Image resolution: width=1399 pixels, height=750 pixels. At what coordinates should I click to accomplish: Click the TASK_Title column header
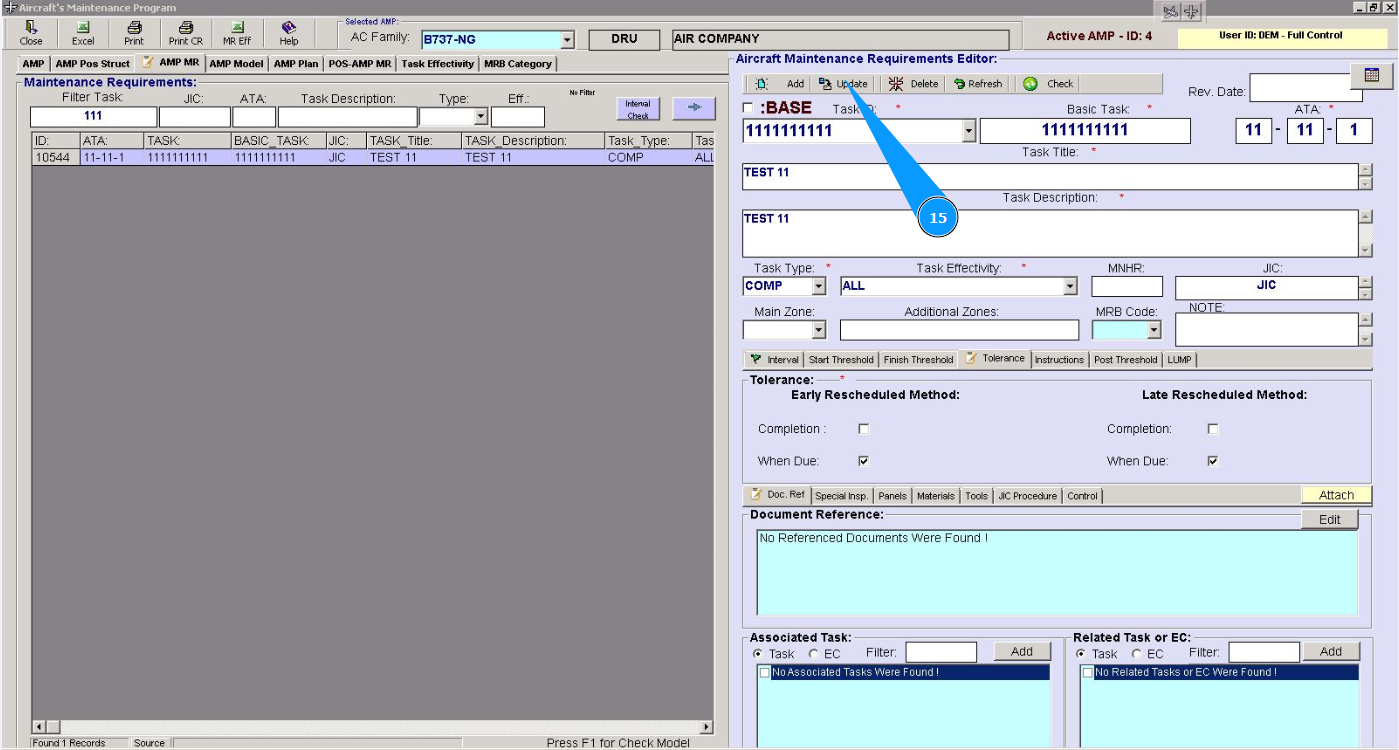[413, 142]
